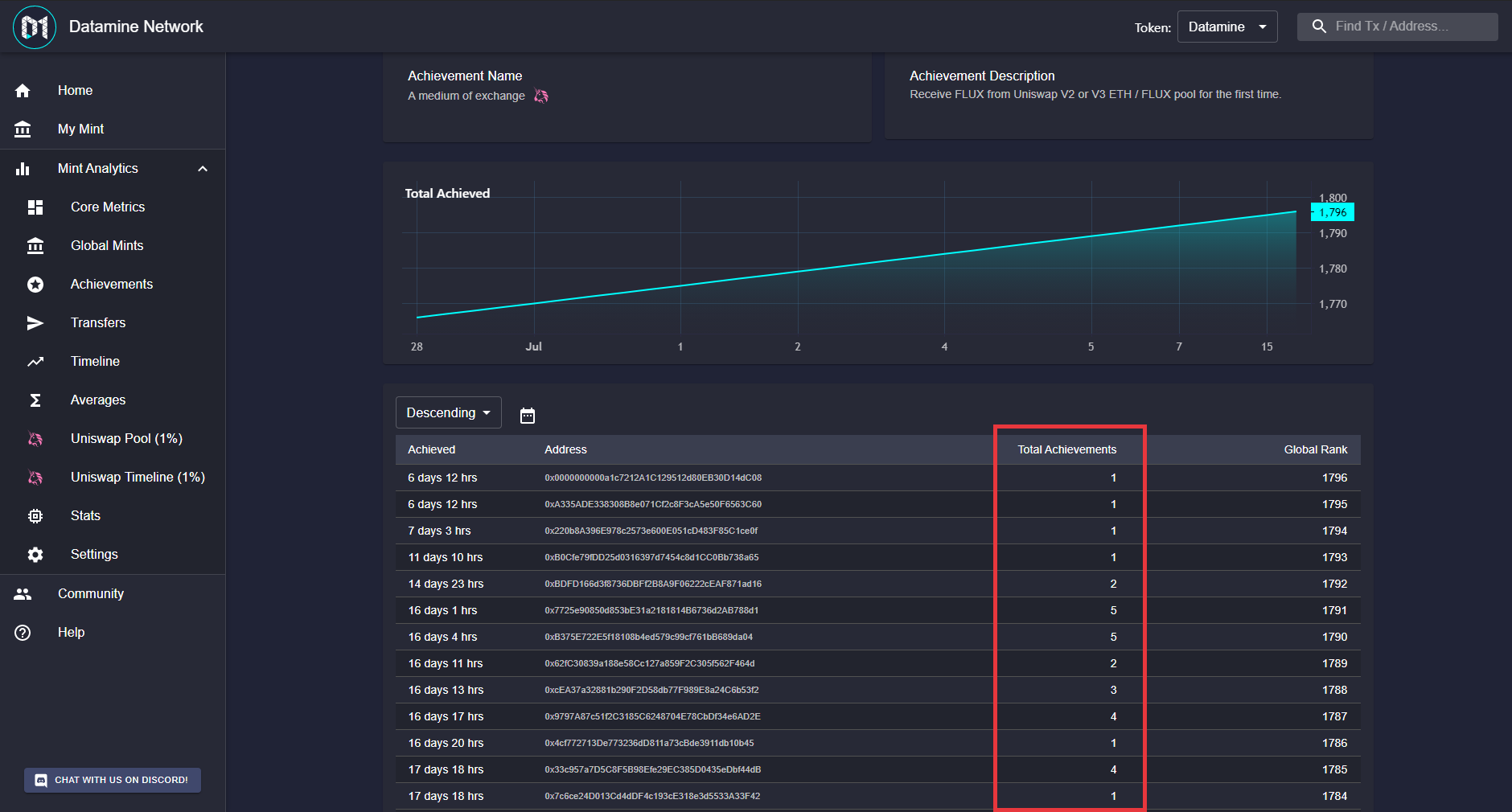1512x812 pixels.
Task: Click the My Mint bank icon
Action: pos(23,129)
